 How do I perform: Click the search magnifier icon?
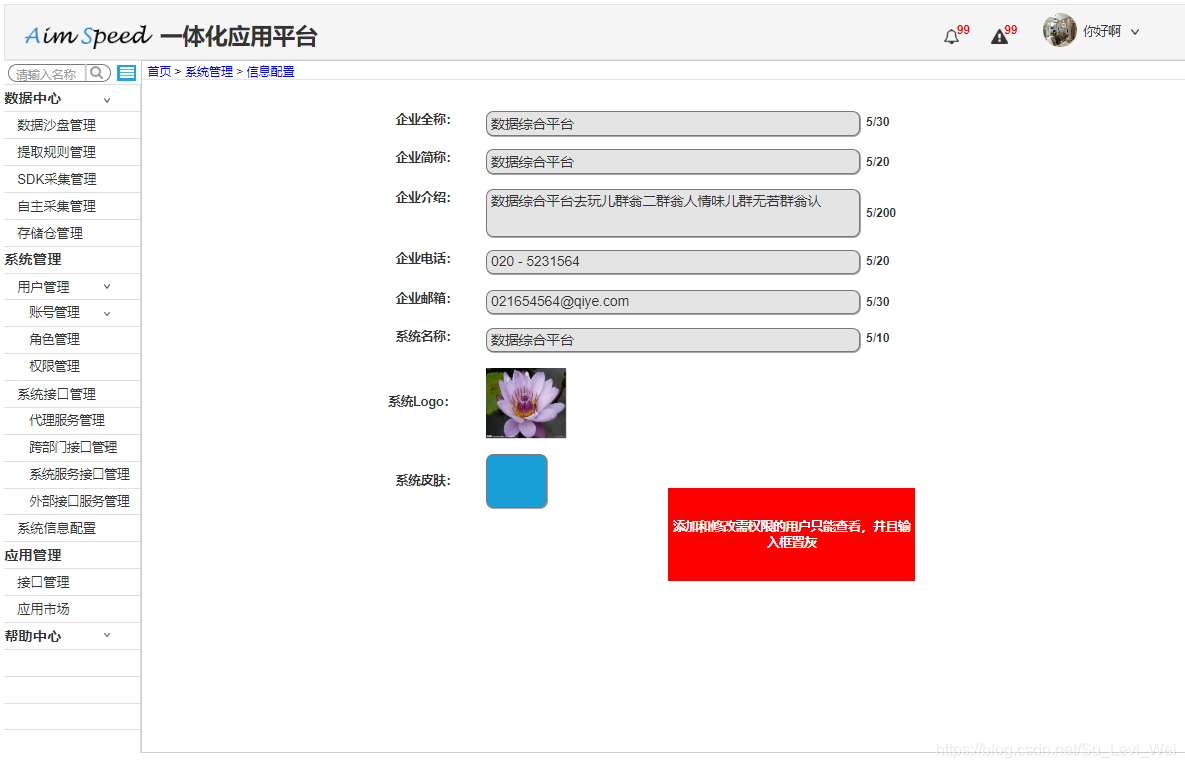coord(97,73)
